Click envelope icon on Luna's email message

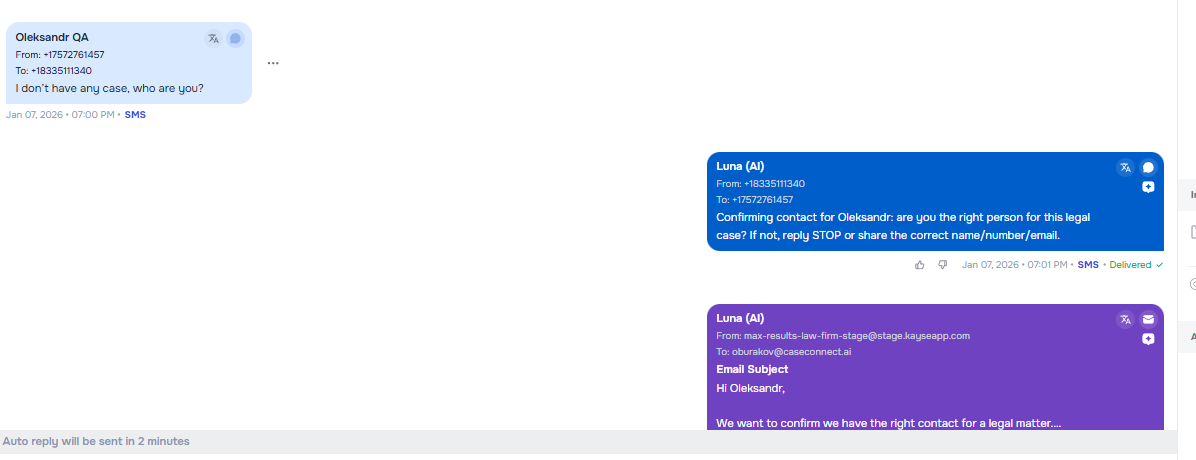click(1148, 320)
